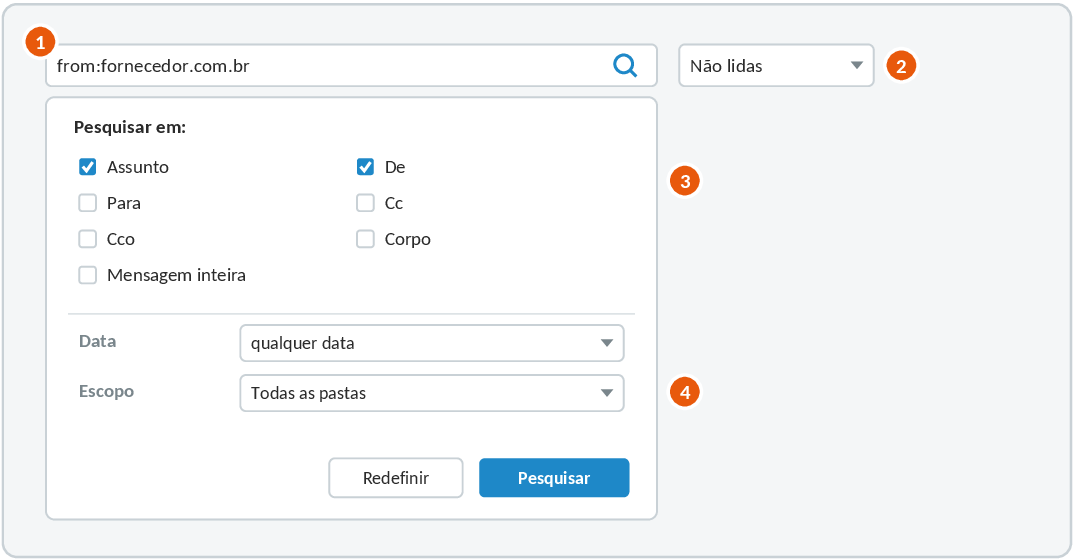The height and width of the screenshot is (560, 1074).
Task: Click the magnifying glass search icon
Action: click(x=625, y=66)
